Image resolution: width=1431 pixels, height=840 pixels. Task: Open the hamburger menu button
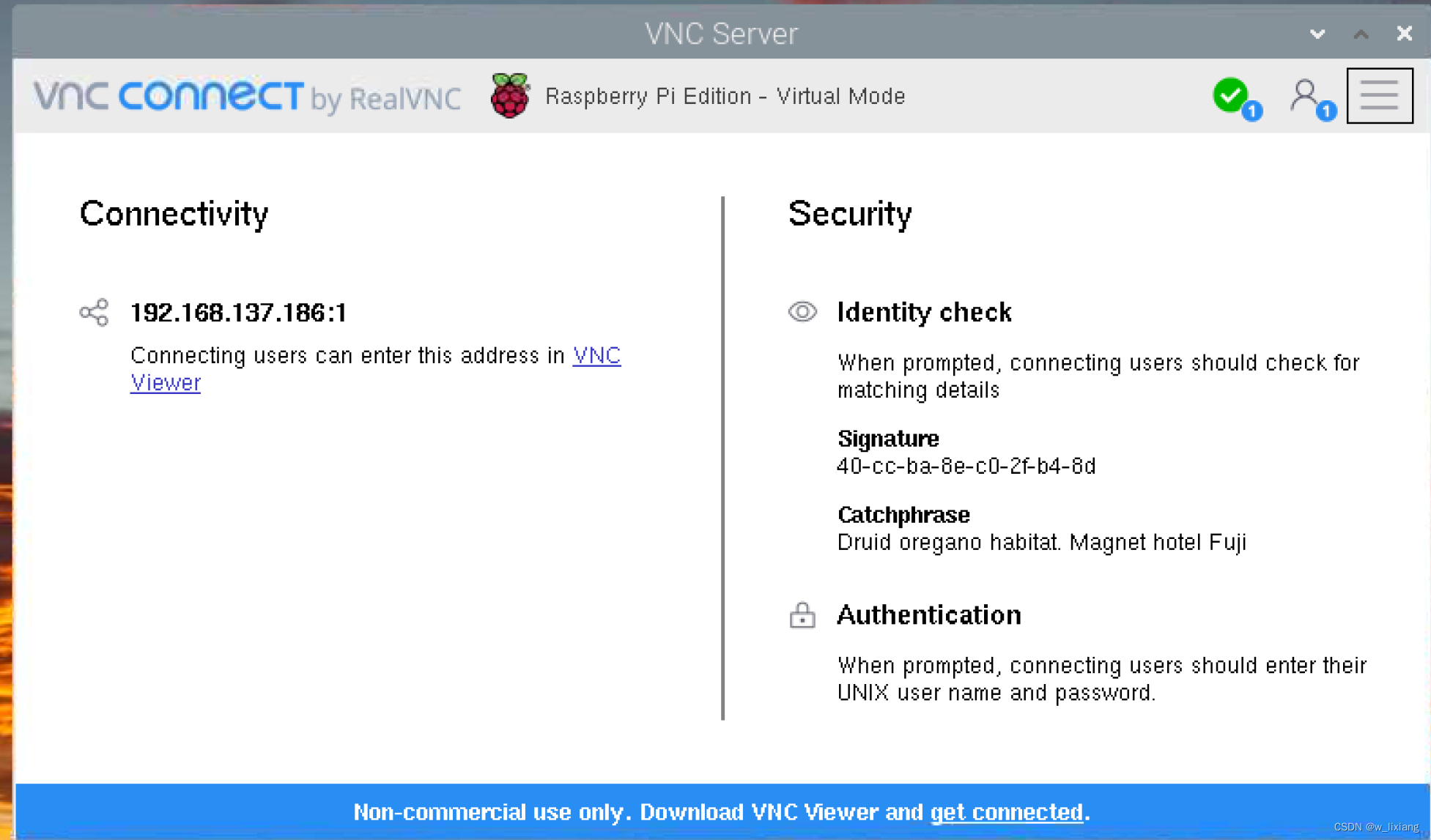pos(1379,96)
